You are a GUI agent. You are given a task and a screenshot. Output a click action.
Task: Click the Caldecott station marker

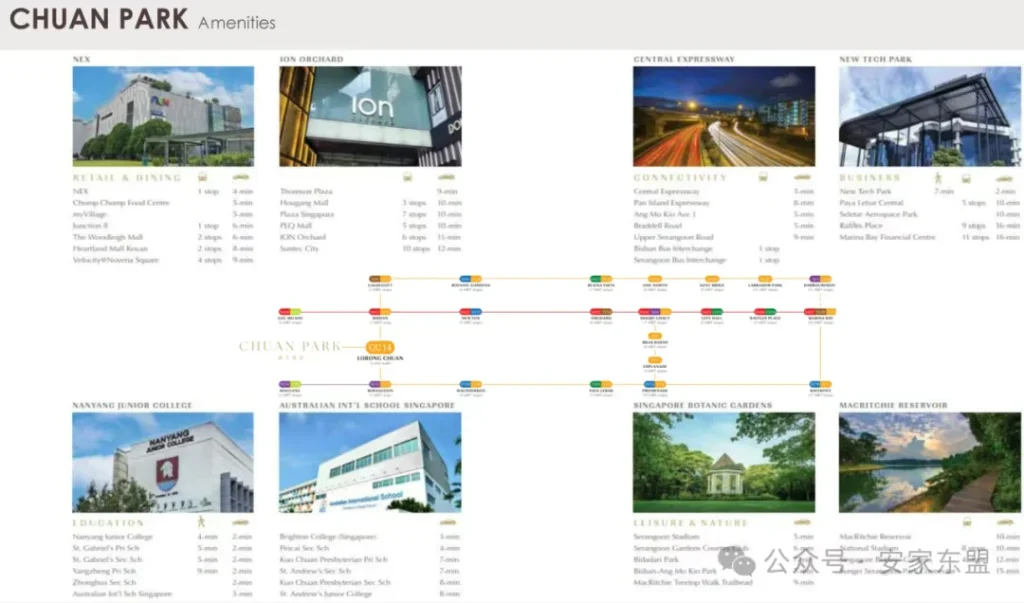point(380,279)
